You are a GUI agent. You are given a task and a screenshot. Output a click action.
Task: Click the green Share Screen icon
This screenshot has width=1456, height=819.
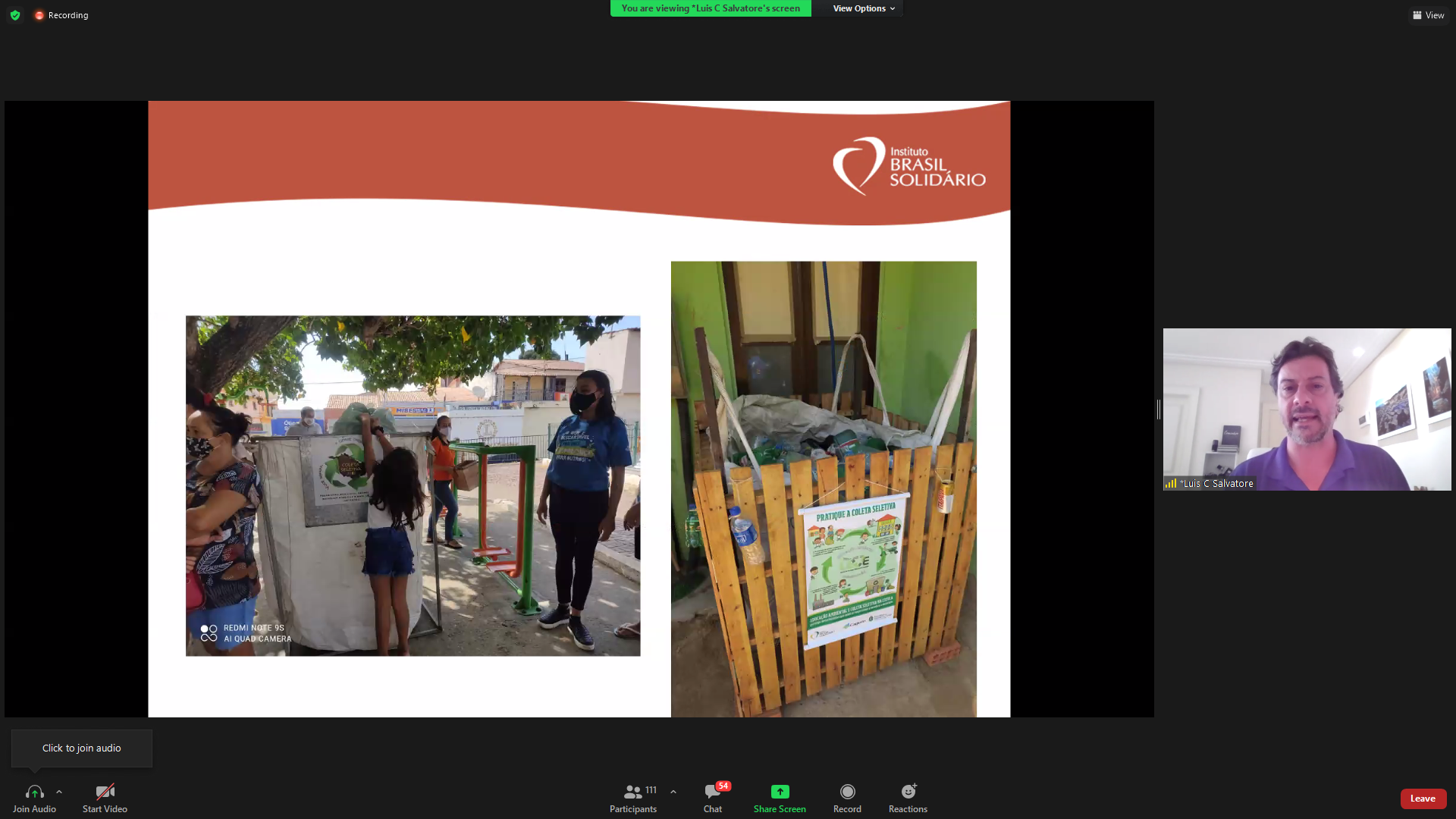pyautogui.click(x=780, y=792)
